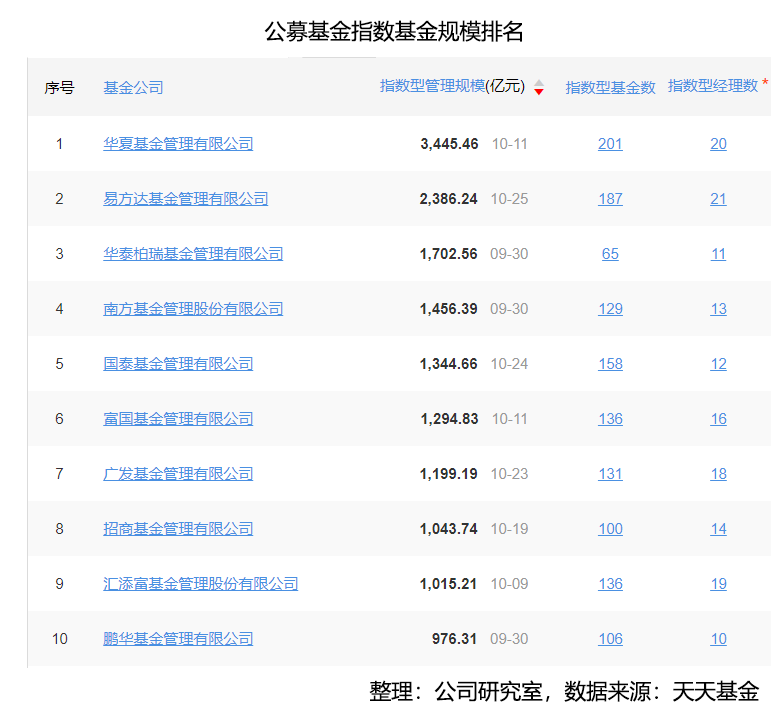783x718 pixels.
Task: Click manager count 10 for 鹏华基金
Action: (718, 638)
